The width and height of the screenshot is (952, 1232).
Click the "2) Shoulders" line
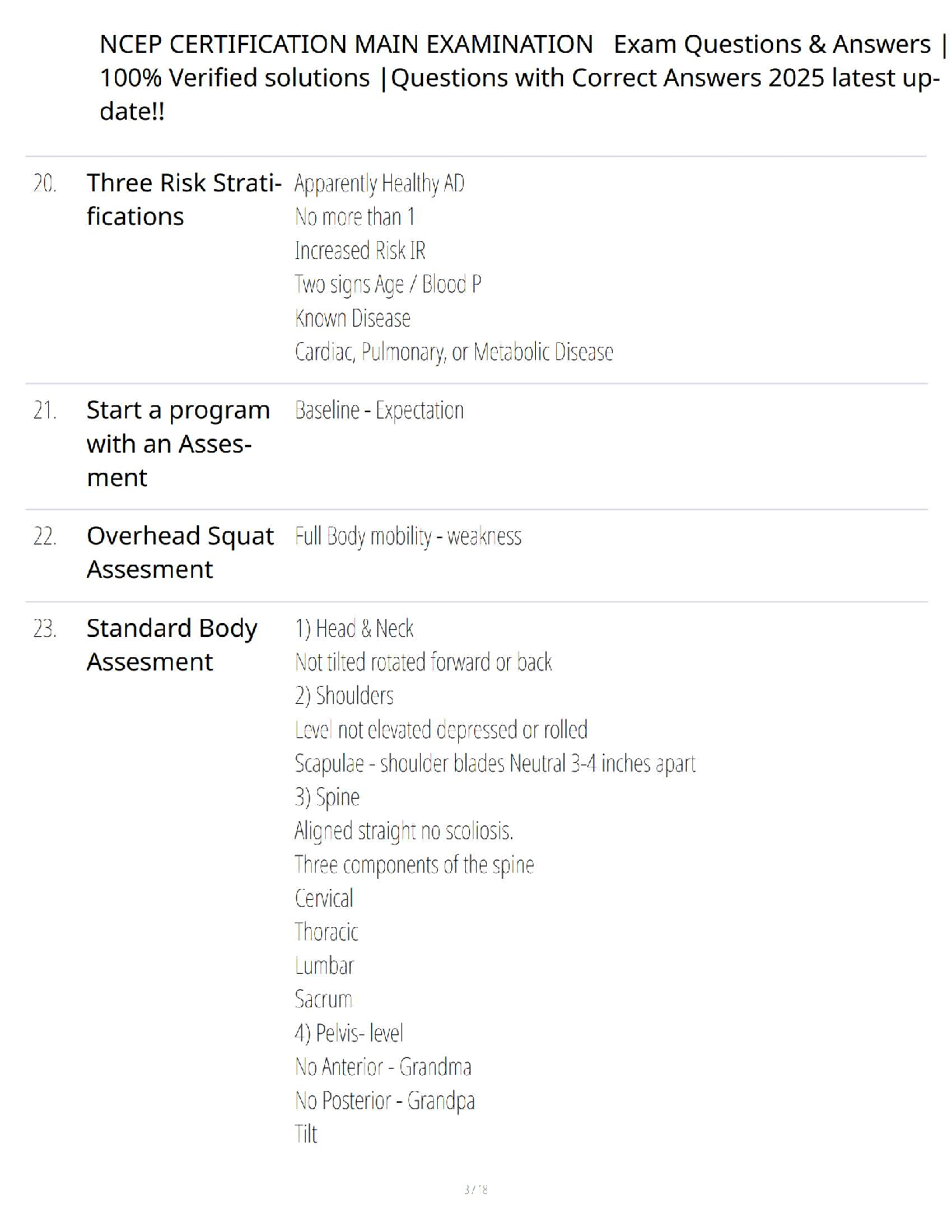[x=344, y=695]
